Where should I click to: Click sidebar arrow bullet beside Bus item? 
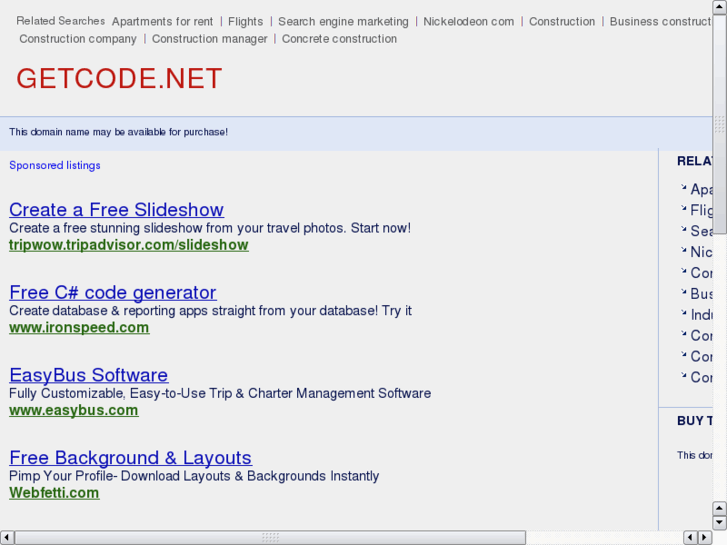click(683, 291)
